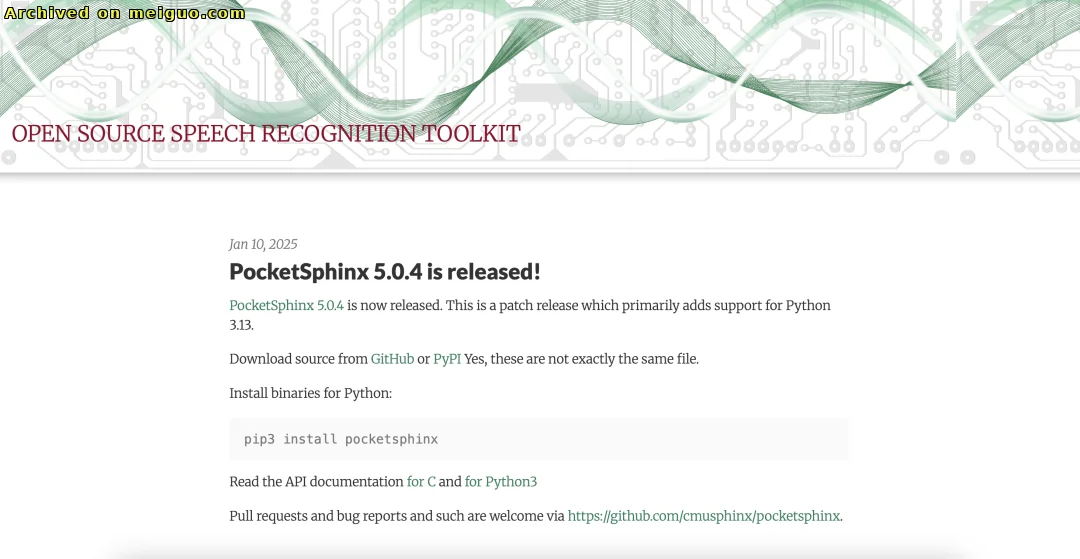
Task: Click the Jan 10, 2025 post date
Action: click(263, 244)
